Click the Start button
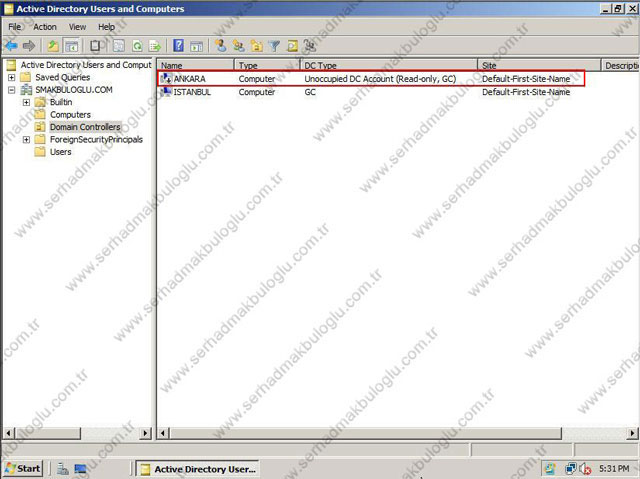Viewport: 640px width, 479px height. [x=23, y=468]
